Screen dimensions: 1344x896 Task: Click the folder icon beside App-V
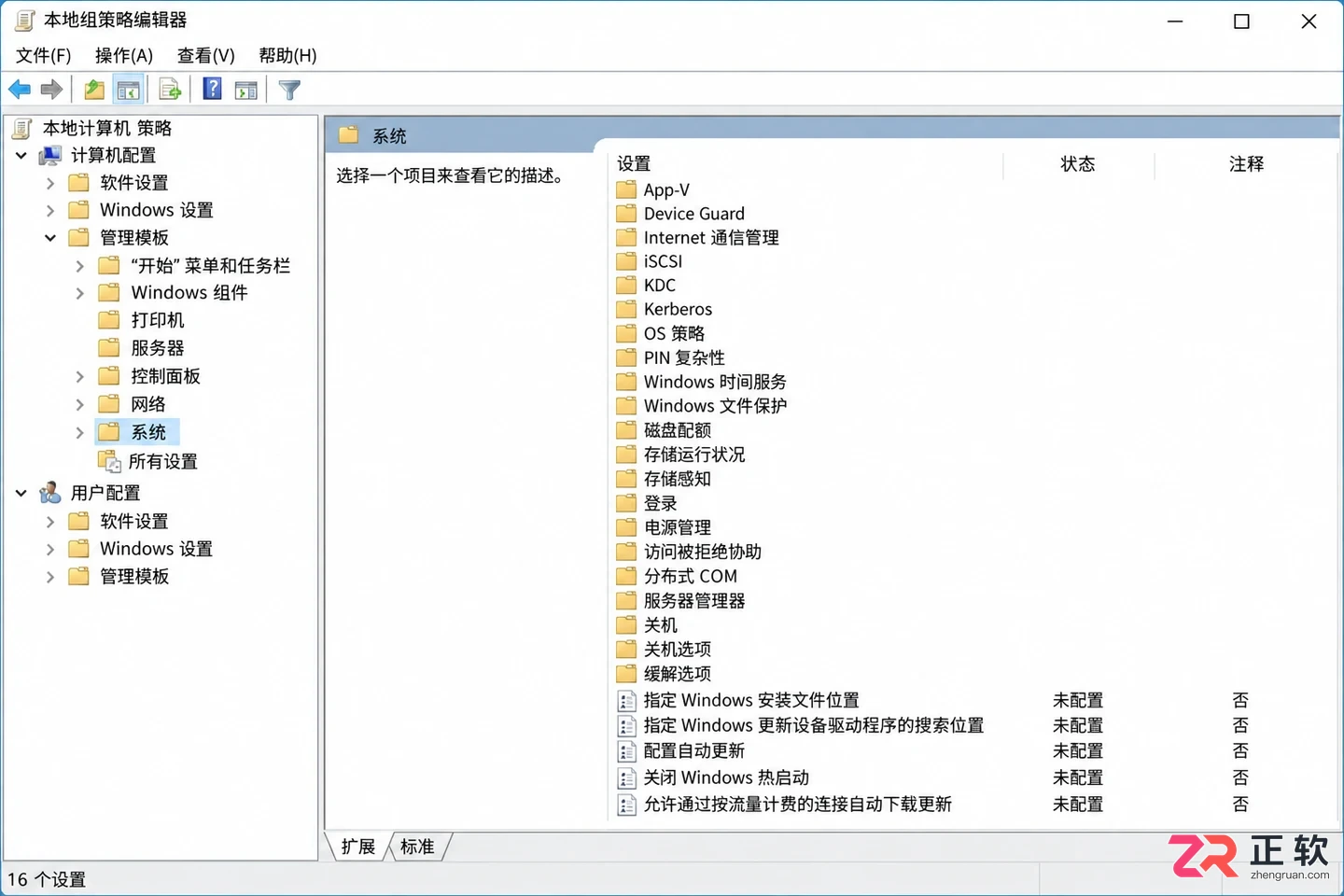pos(626,190)
